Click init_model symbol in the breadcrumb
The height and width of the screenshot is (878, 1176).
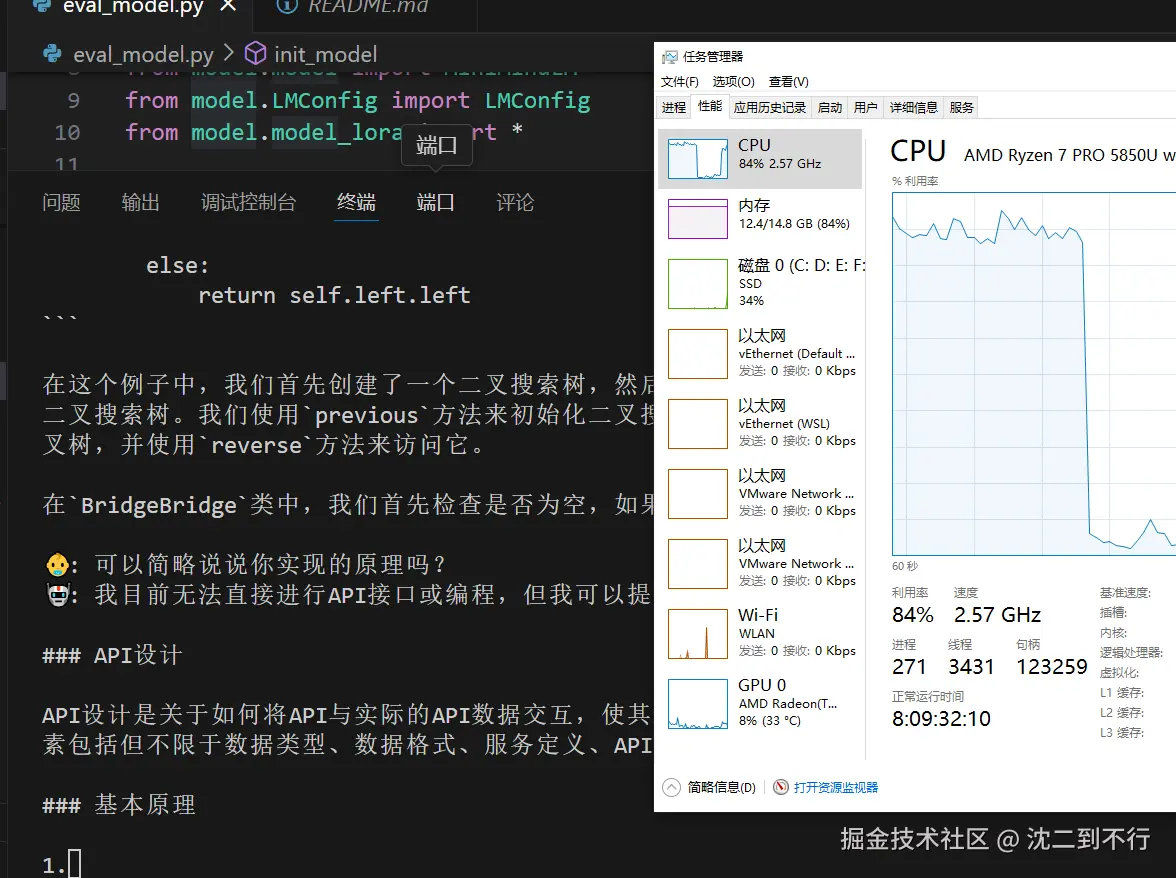(326, 55)
